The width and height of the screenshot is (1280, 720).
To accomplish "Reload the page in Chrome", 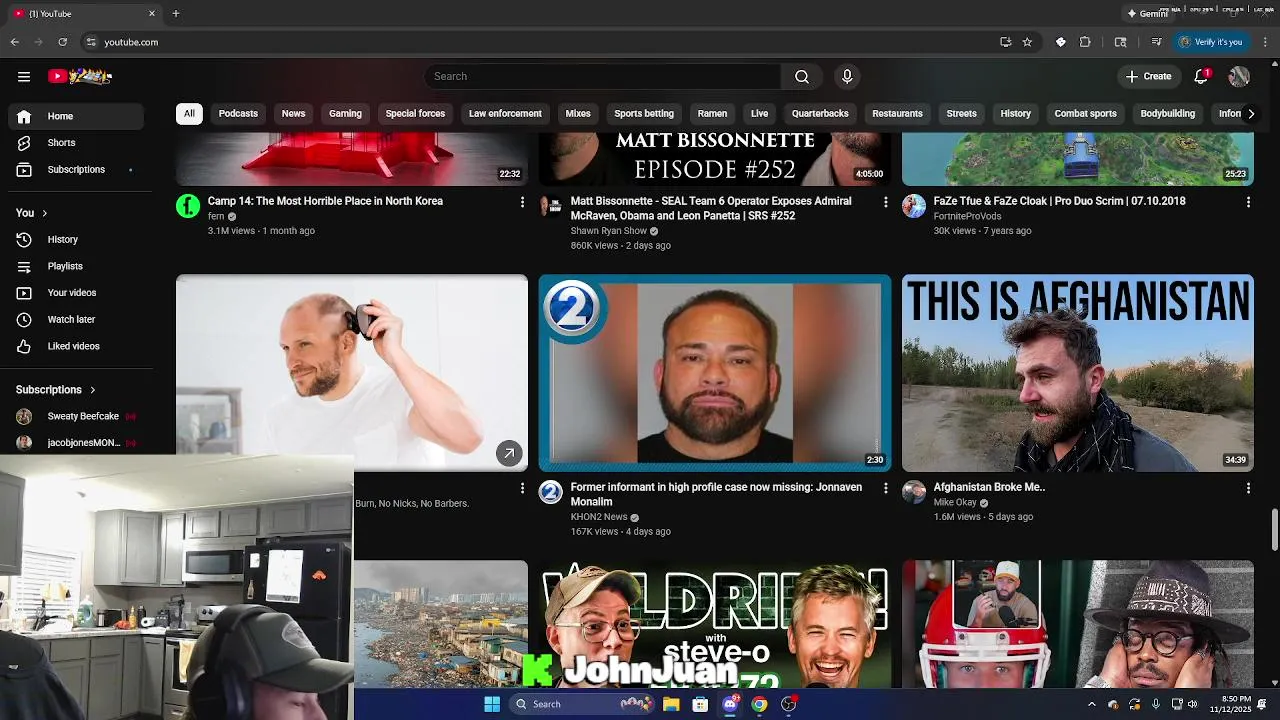I will point(63,42).
